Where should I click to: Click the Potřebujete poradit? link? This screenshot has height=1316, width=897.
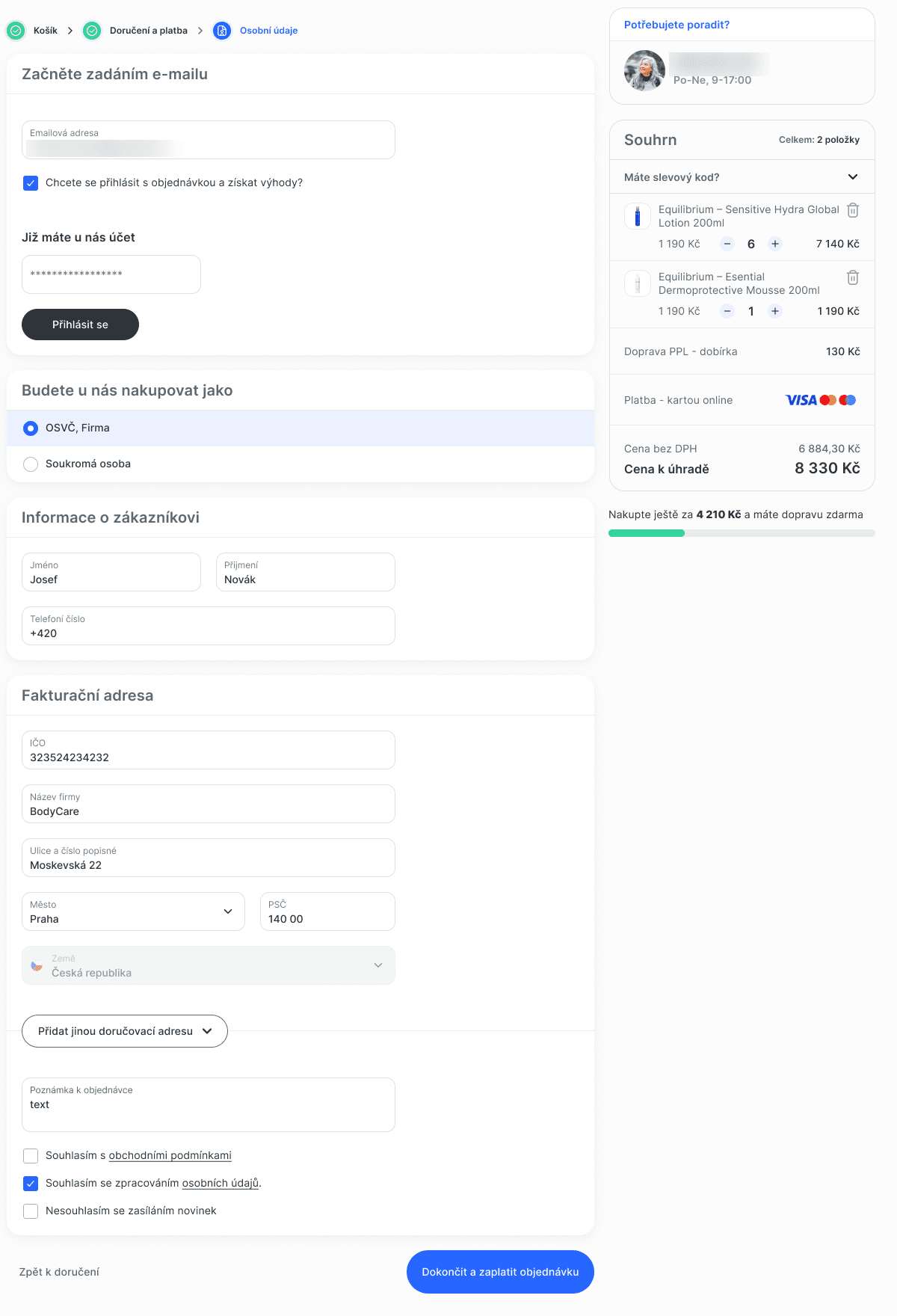(x=676, y=25)
